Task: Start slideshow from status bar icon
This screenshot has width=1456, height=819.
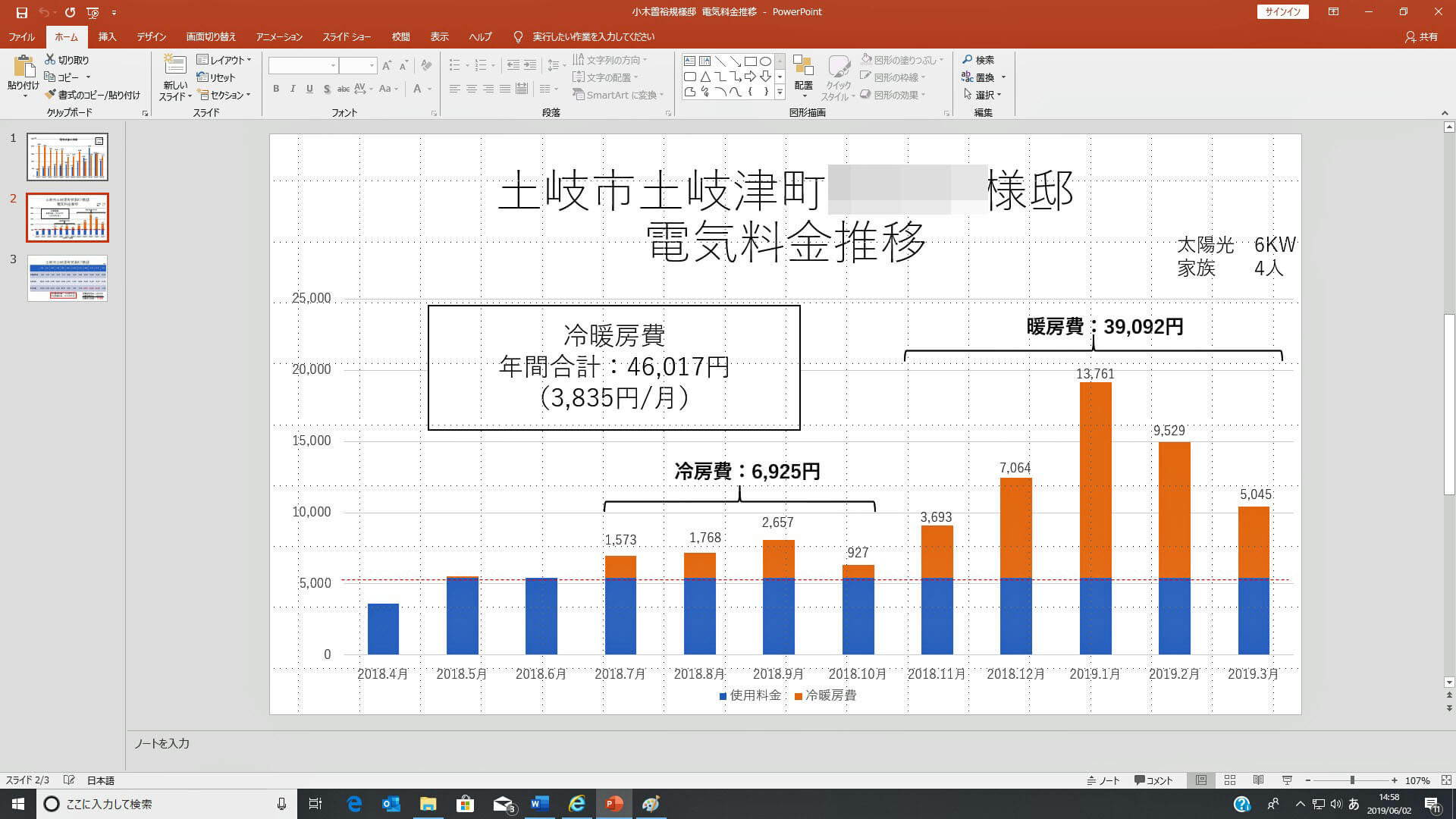Action: click(x=1287, y=780)
